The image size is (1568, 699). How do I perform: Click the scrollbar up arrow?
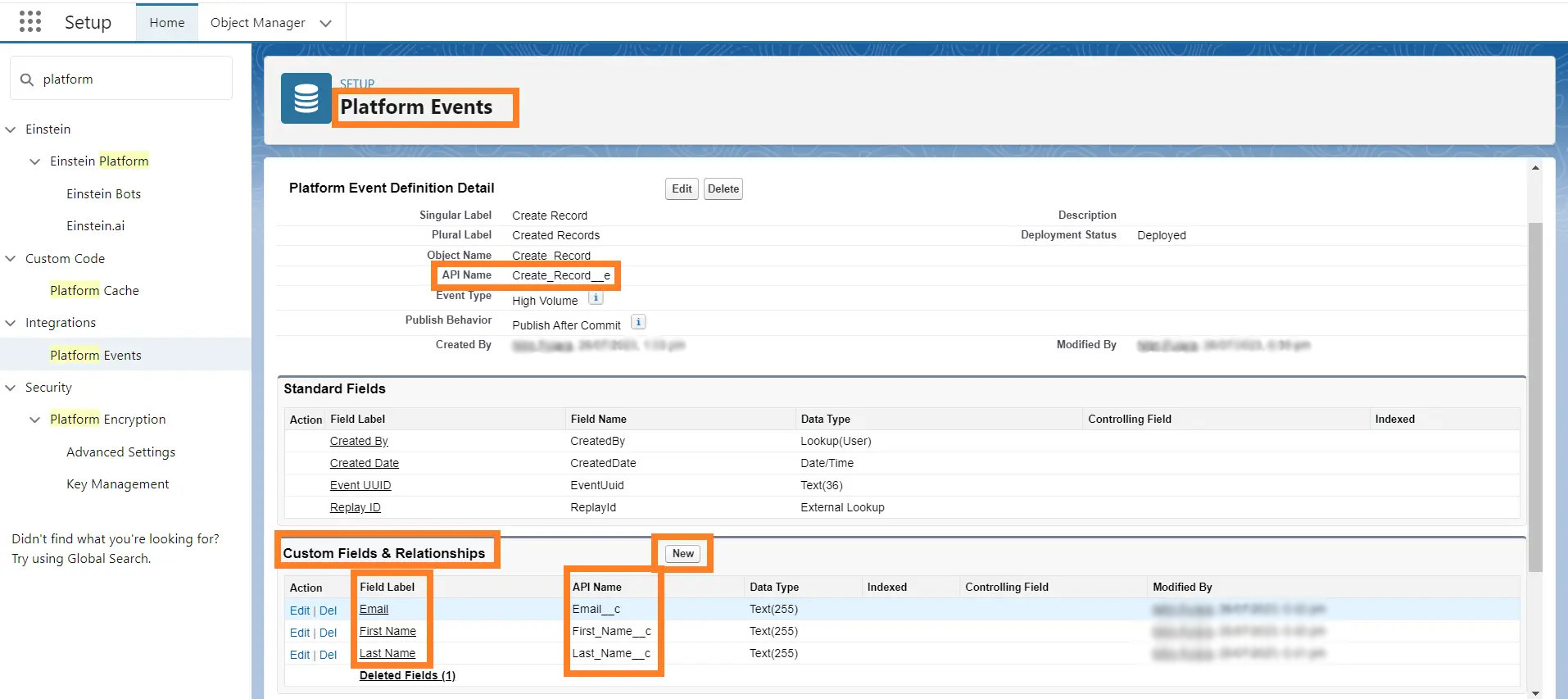tap(1535, 168)
